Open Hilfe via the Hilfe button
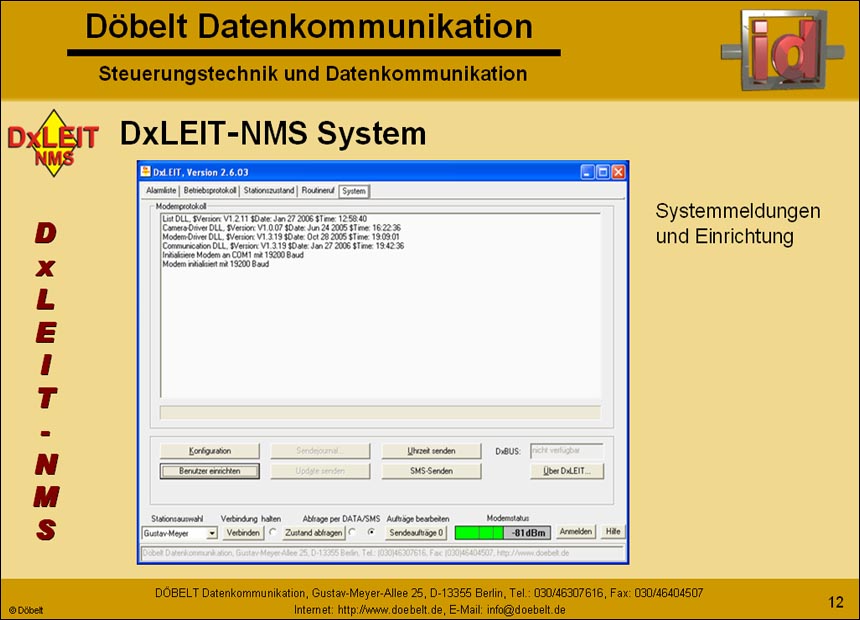860x620 pixels. (613, 531)
